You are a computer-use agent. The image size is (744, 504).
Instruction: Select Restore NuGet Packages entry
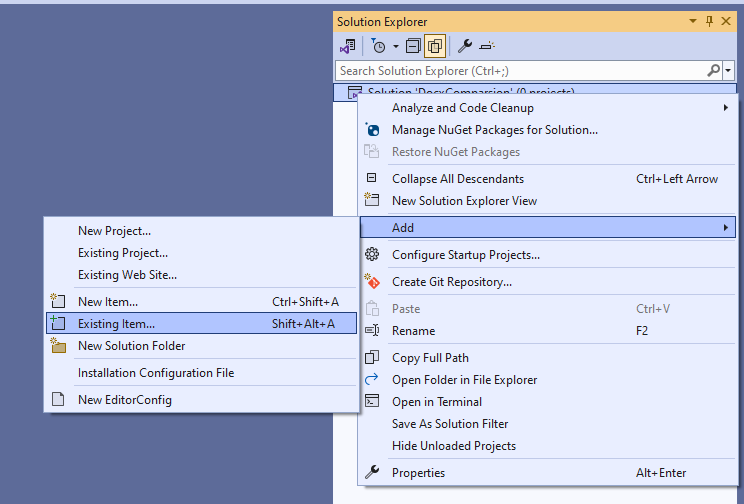pos(548,152)
